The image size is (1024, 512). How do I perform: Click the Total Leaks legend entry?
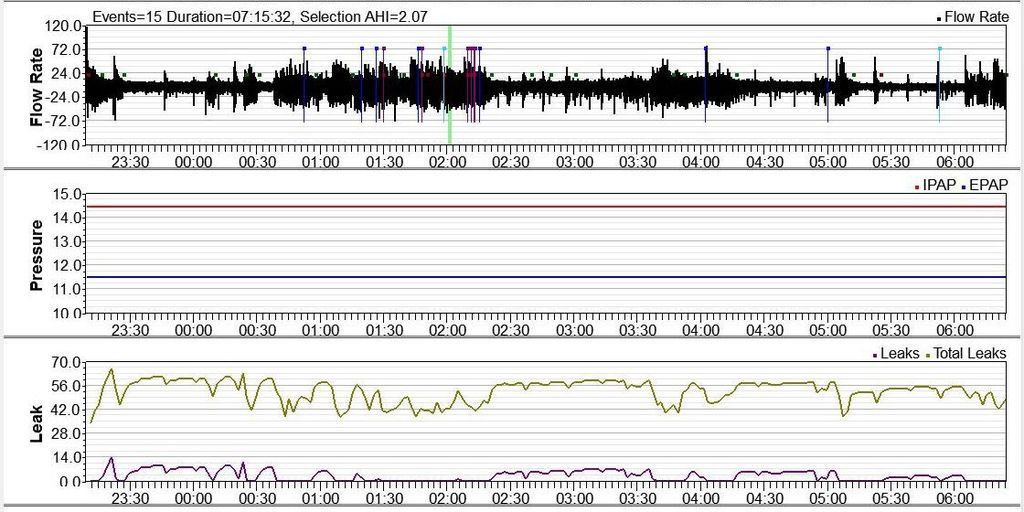(x=968, y=353)
